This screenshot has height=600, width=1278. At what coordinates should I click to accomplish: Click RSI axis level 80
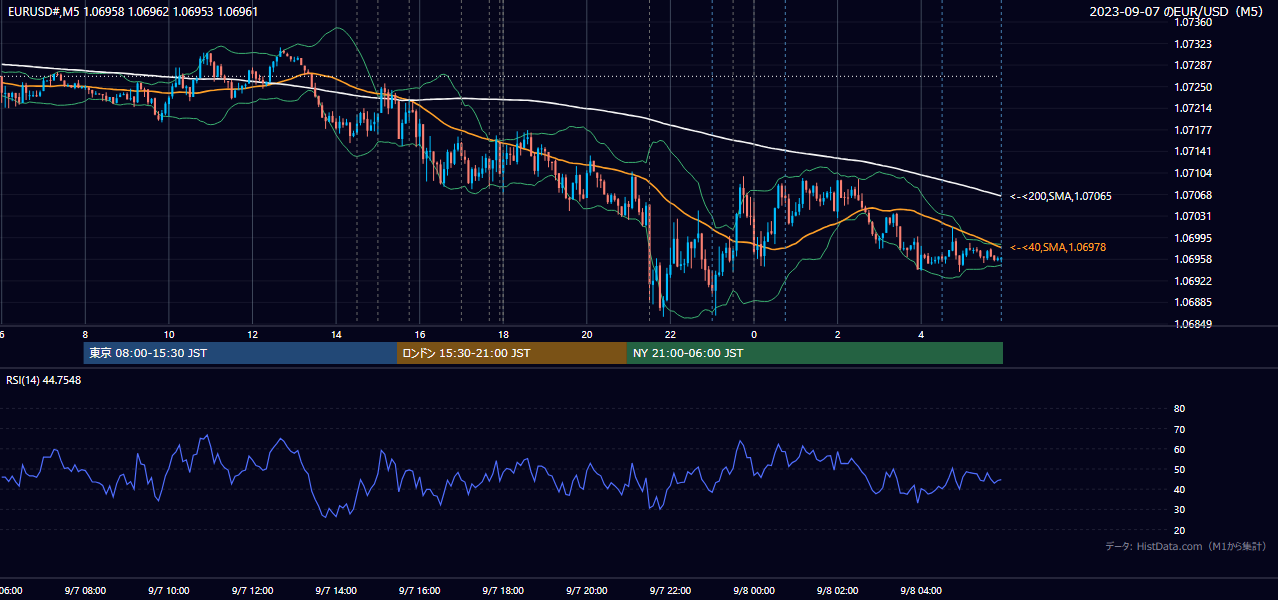click(x=1179, y=409)
